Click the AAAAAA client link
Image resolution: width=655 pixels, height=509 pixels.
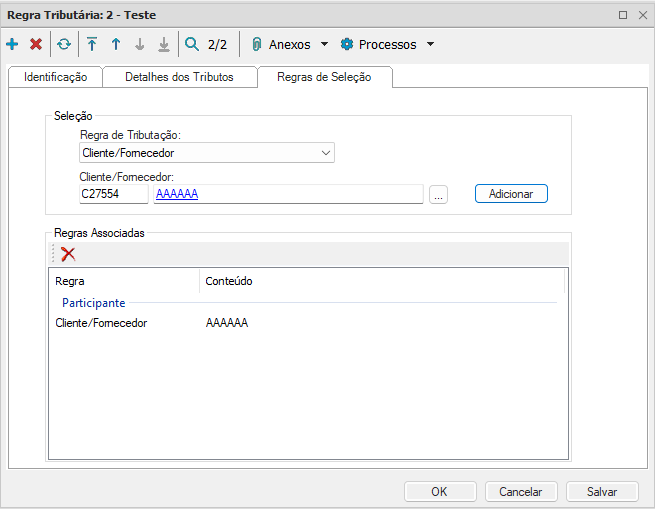tap(176, 194)
